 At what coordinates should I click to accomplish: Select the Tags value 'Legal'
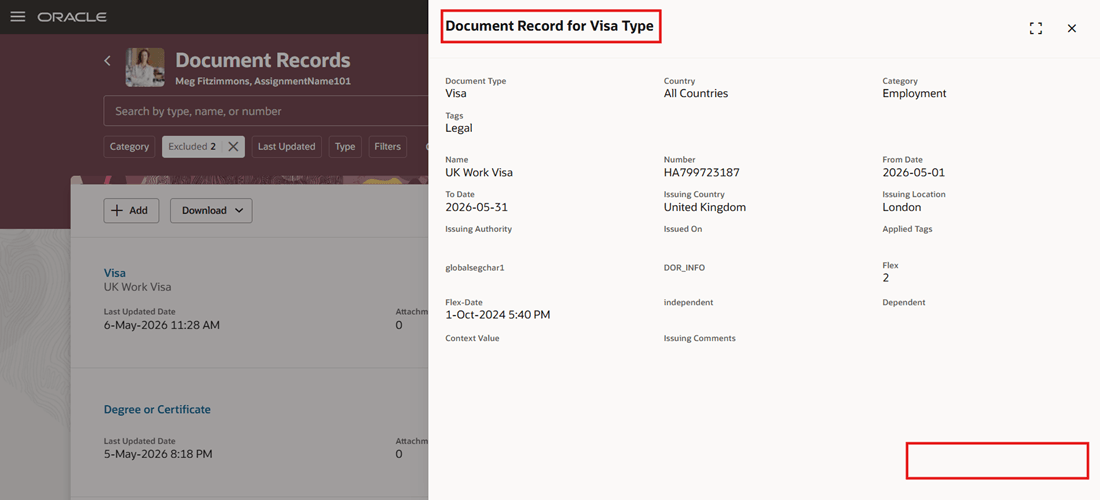pyautogui.click(x=459, y=128)
